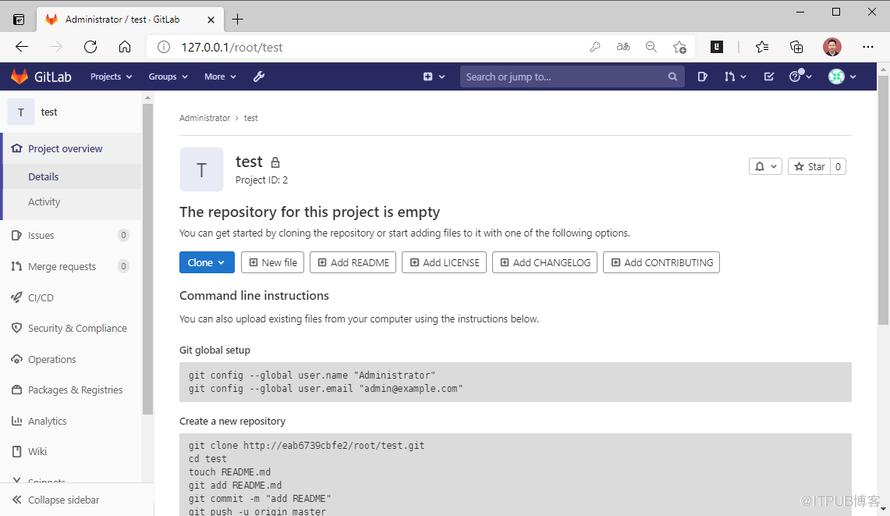
Task: Go back with the browser back arrow
Action: click(22, 47)
